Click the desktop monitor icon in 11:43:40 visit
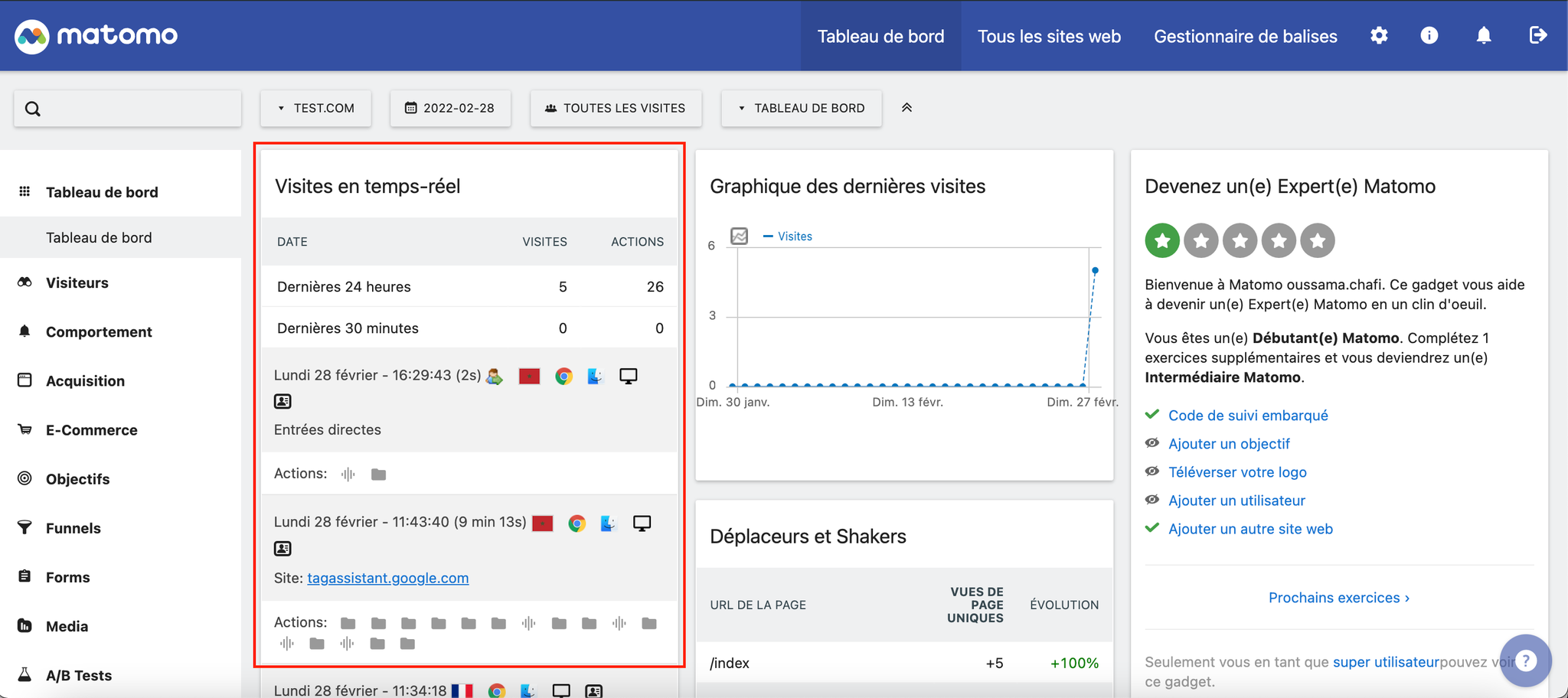 coord(642,523)
